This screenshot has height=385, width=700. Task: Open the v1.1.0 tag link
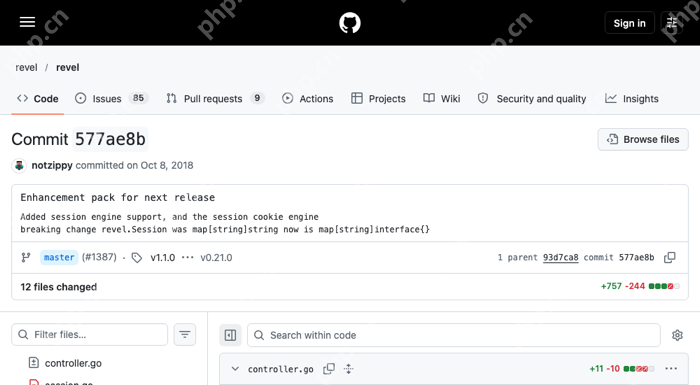(162, 258)
